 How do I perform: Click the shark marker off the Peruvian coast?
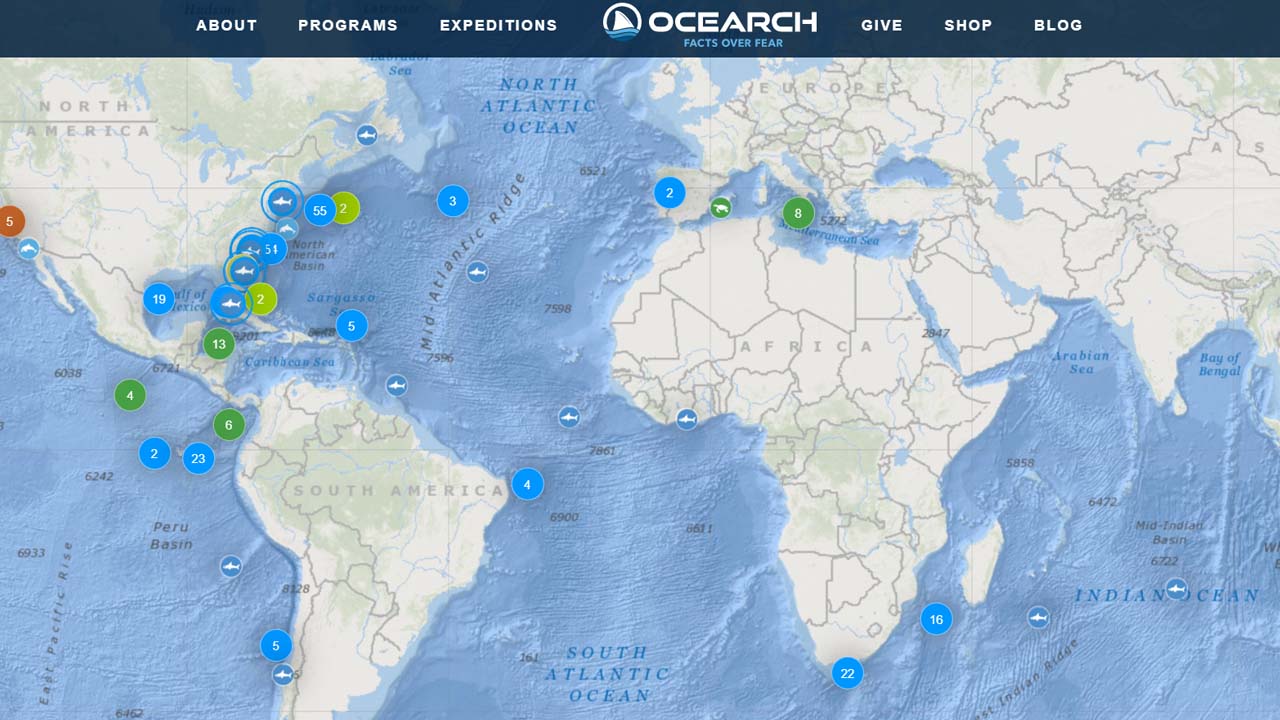point(232,567)
